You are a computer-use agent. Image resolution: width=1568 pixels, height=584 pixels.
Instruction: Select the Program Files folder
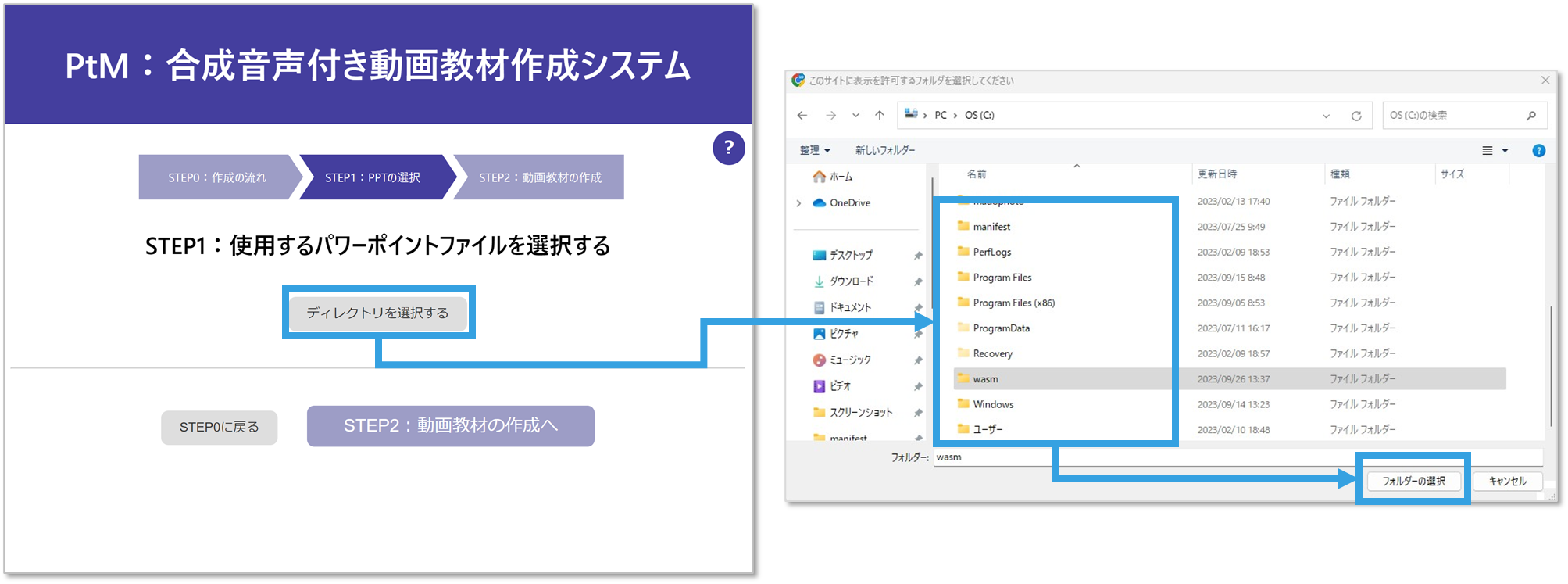click(x=1002, y=278)
